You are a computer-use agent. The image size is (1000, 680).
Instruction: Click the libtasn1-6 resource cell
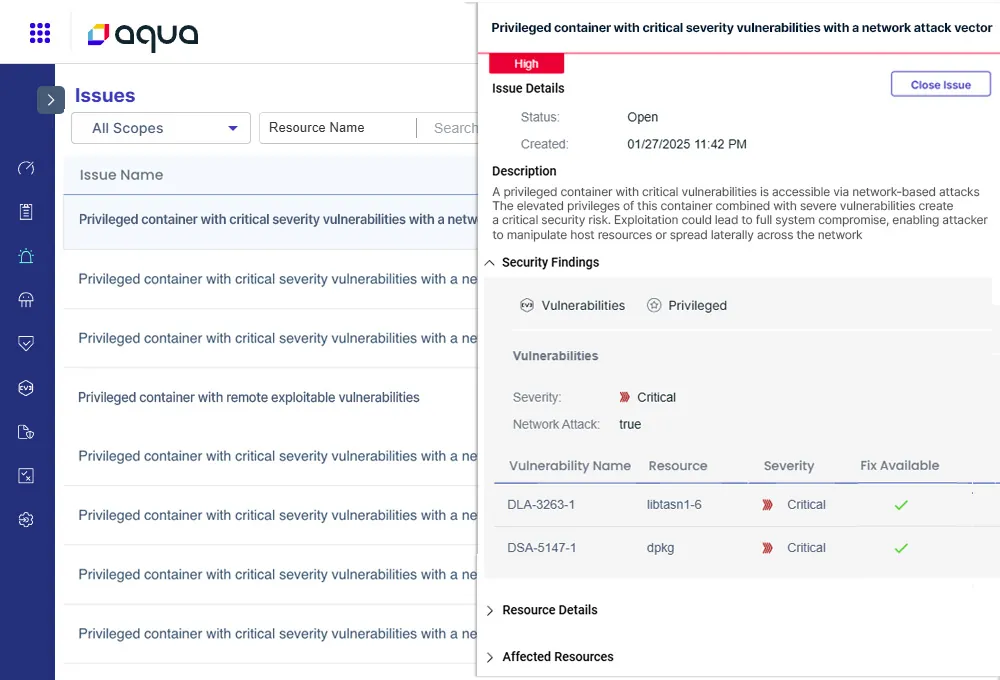(x=674, y=505)
